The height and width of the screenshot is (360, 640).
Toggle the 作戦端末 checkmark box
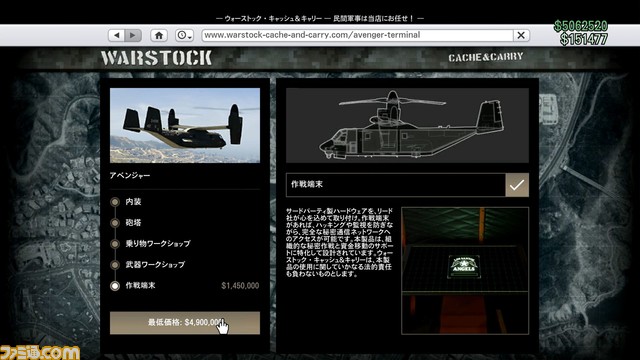(x=517, y=185)
